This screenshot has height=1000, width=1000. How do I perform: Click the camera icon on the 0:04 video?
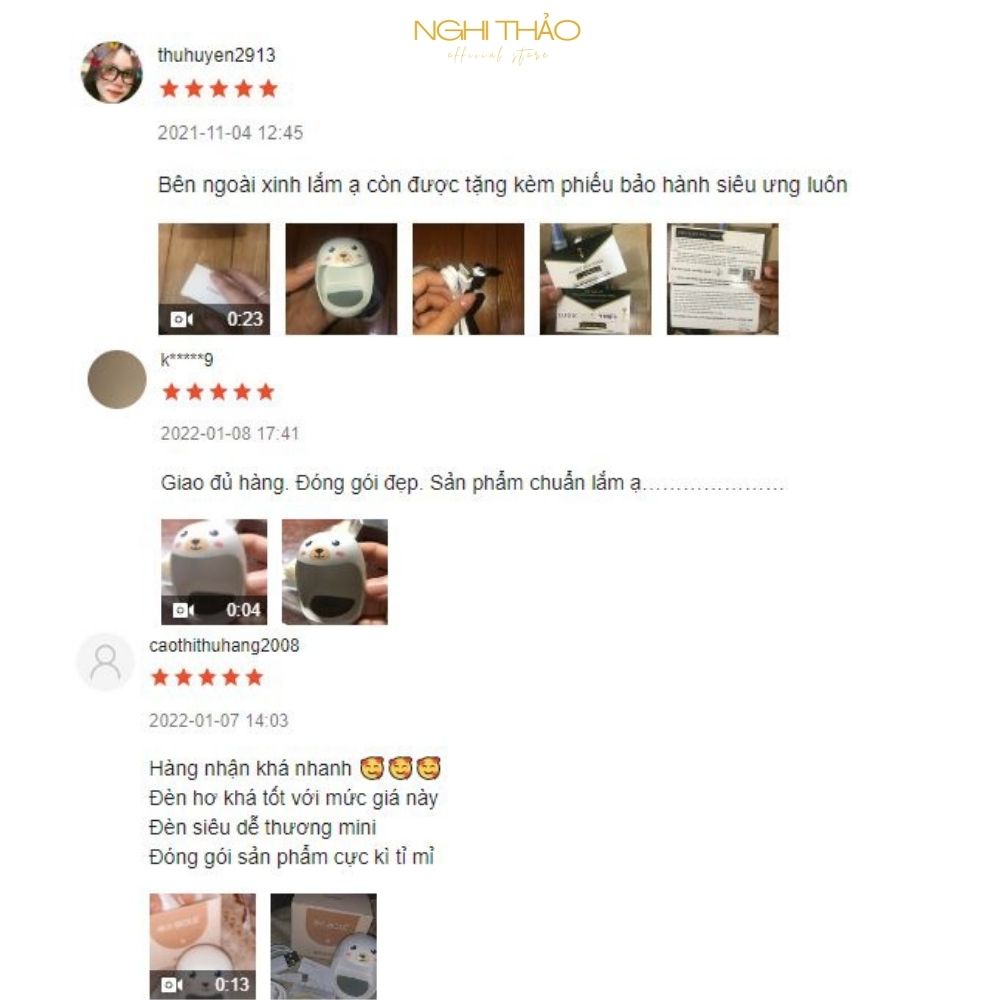pyautogui.click(x=183, y=610)
